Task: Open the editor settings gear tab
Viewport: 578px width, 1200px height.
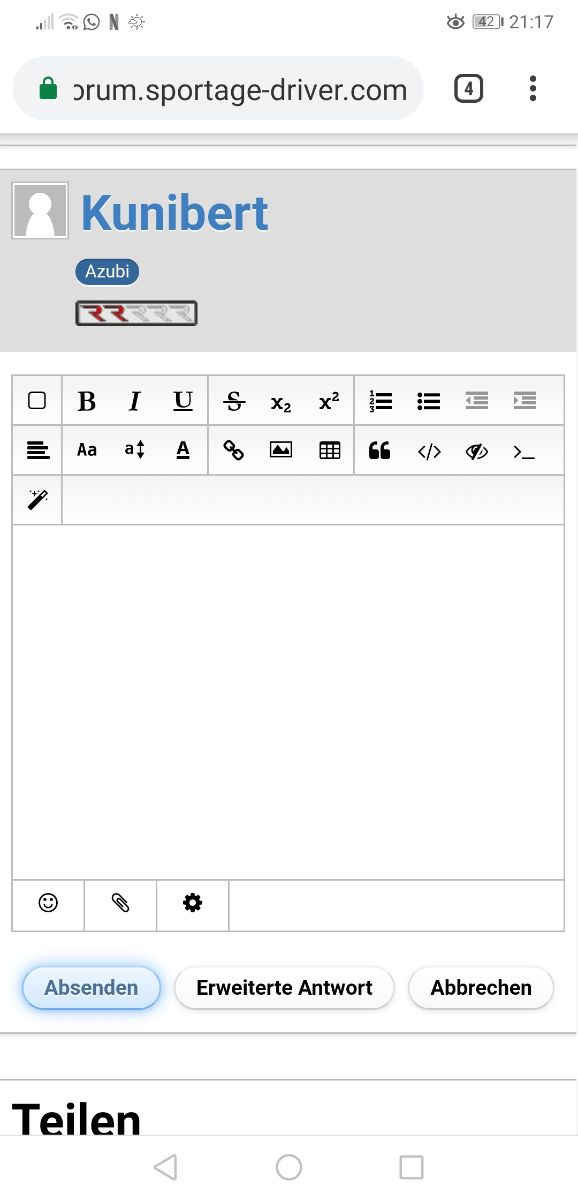Action: click(x=192, y=904)
